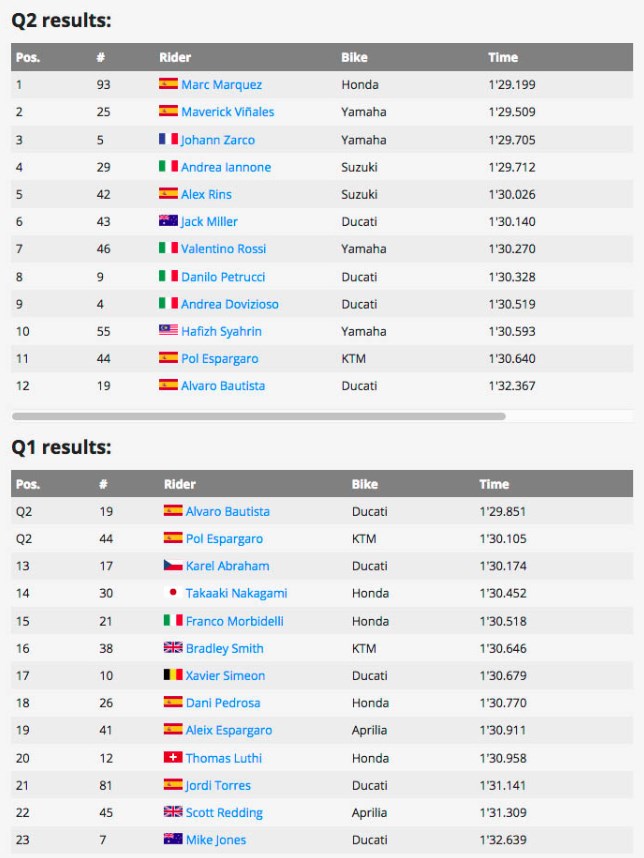Click the Swiss flag next to Thomas Luthi
644x858 pixels.
click(173, 757)
